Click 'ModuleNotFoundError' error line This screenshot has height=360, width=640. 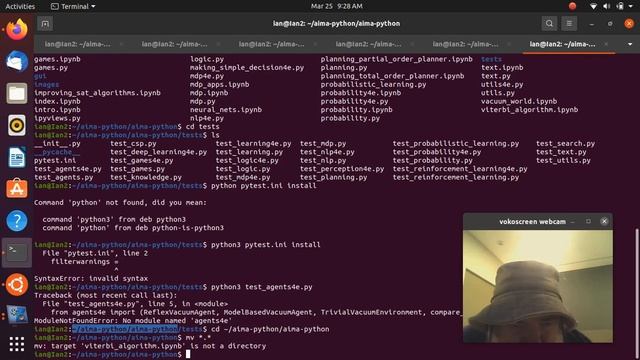(133, 320)
